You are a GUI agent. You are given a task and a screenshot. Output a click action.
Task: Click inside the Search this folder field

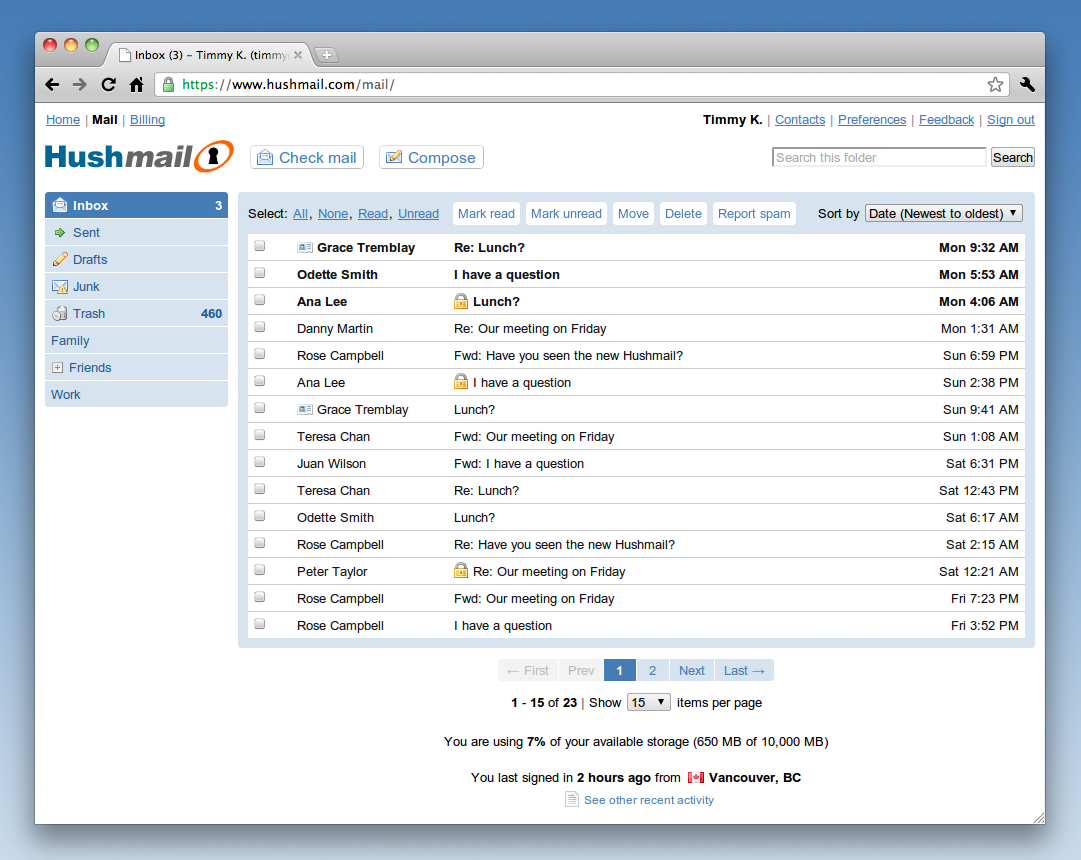(x=878, y=157)
